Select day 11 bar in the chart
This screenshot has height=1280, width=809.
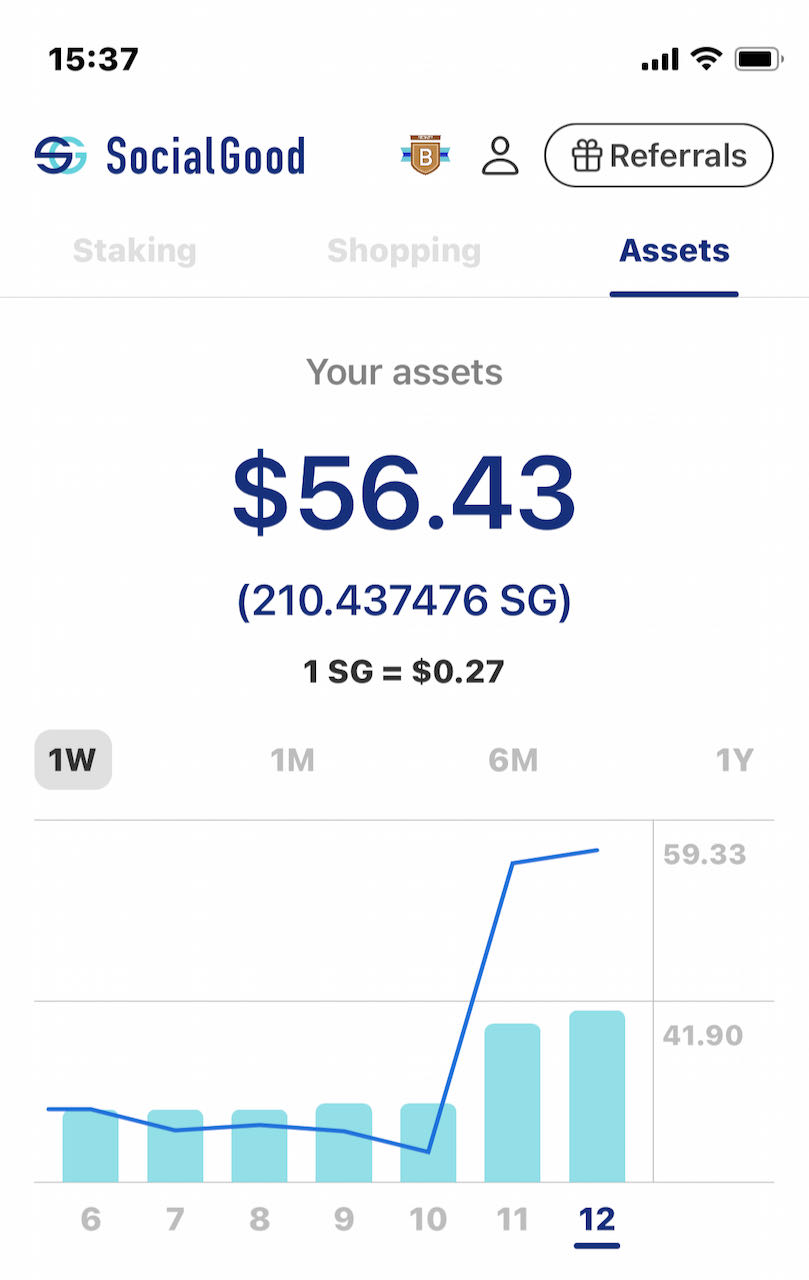[x=512, y=1102]
